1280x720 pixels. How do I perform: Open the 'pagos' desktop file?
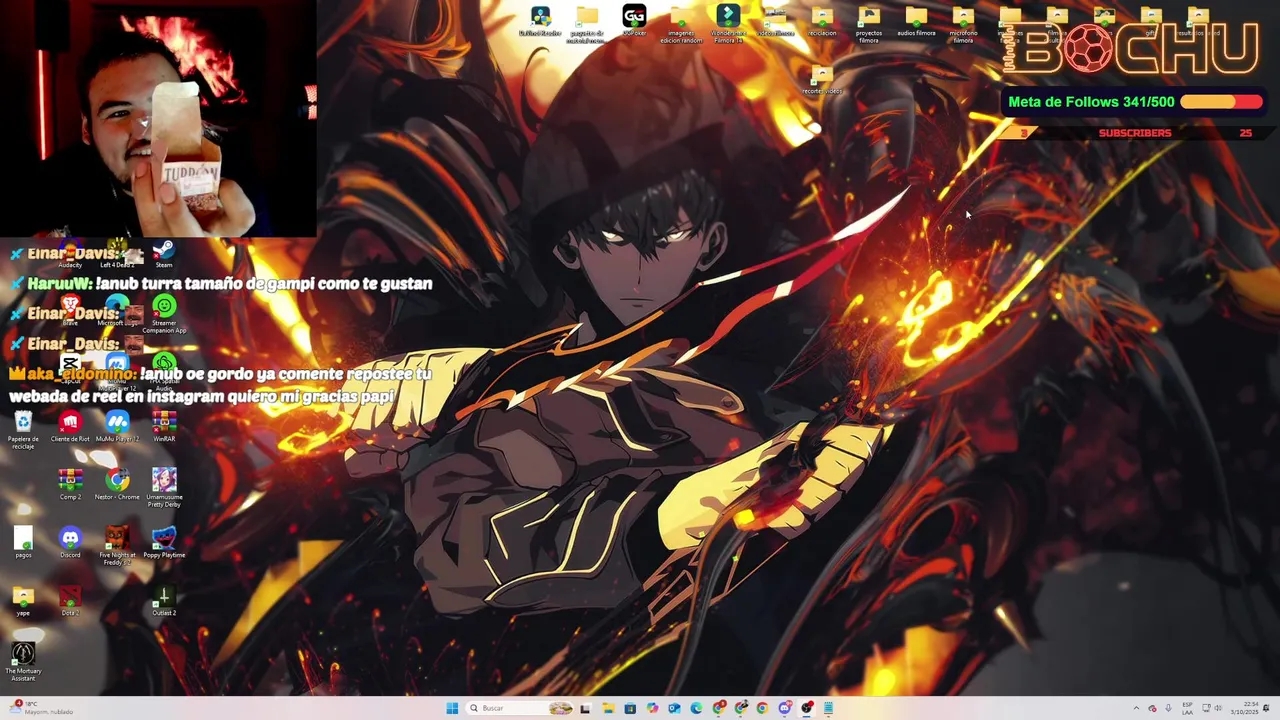[23, 542]
